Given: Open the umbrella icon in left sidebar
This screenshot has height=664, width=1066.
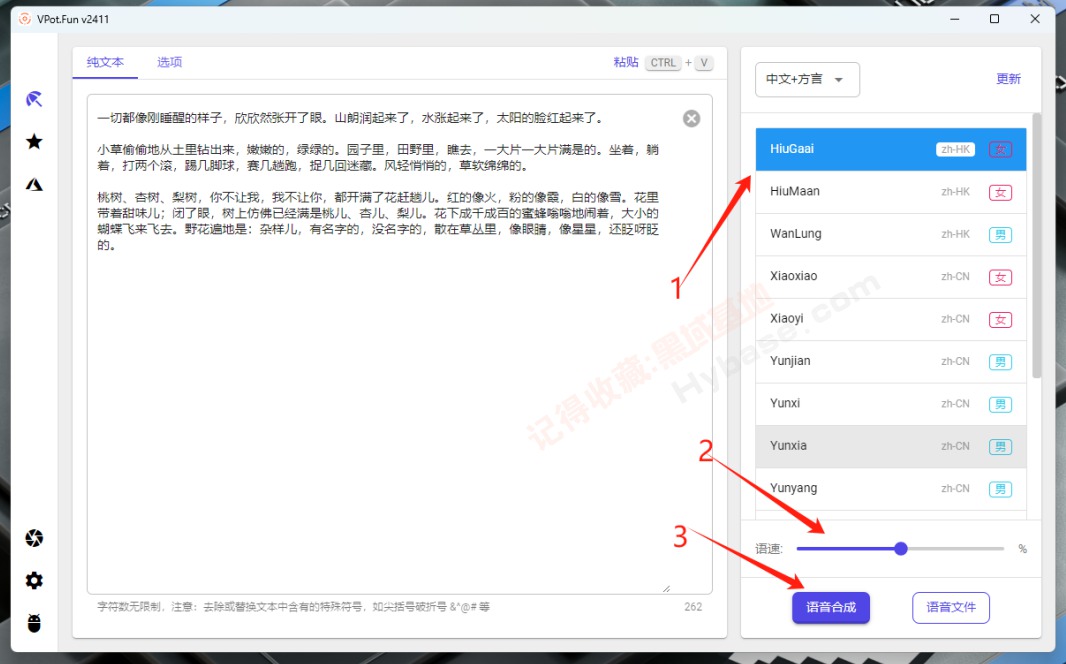Looking at the screenshot, I should pyautogui.click(x=34, y=99).
